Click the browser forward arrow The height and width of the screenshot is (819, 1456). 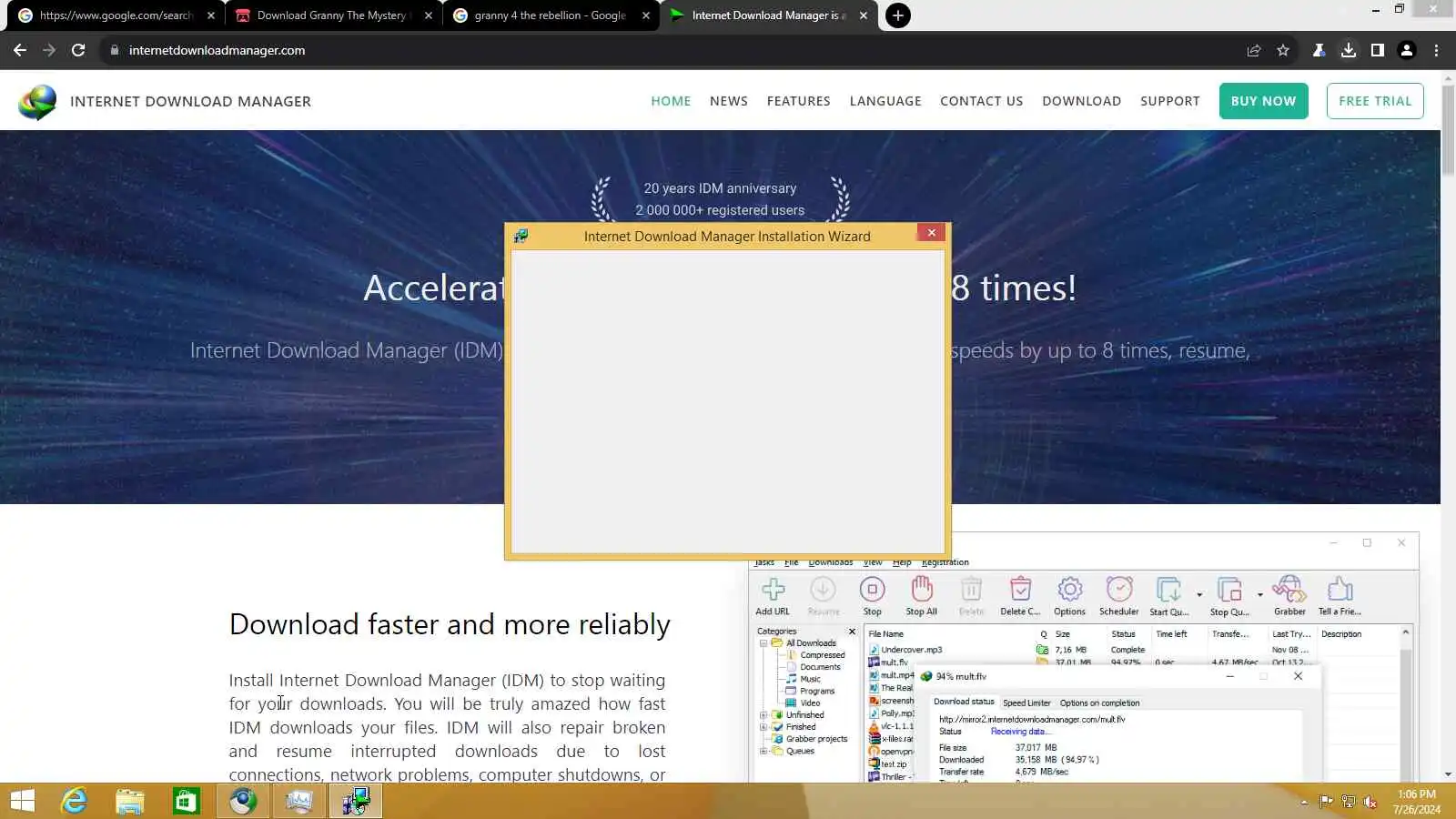[49, 50]
